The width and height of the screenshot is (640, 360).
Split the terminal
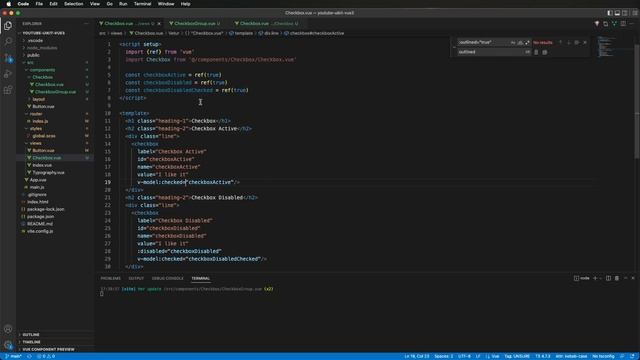pos(608,278)
